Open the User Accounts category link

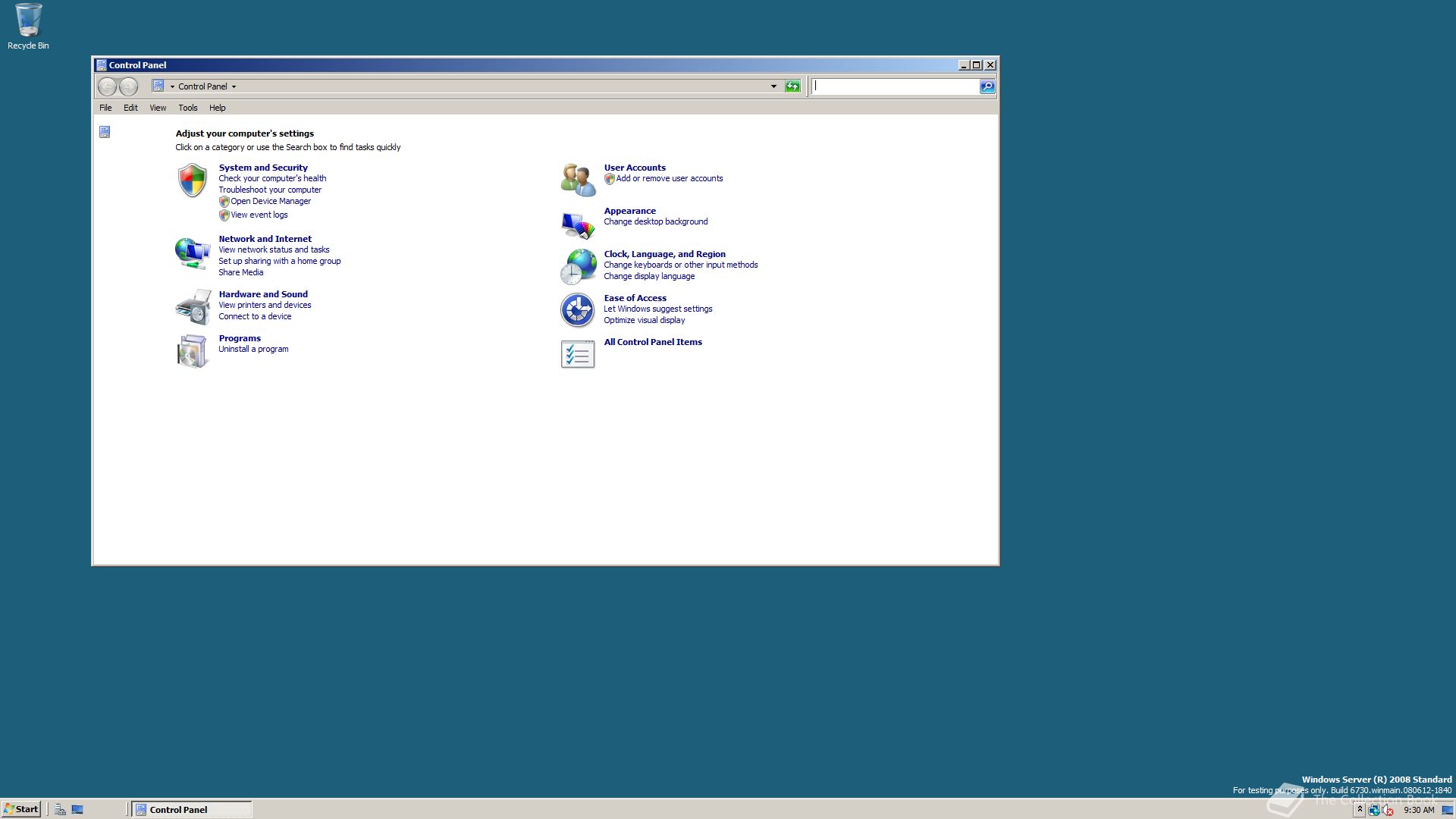(x=635, y=168)
